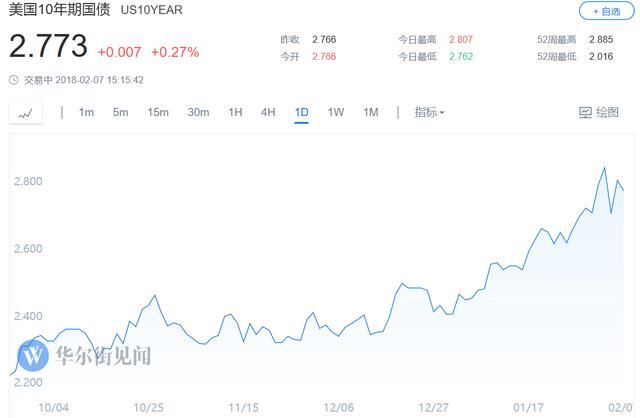Click the 今开 value in red

coord(324,56)
